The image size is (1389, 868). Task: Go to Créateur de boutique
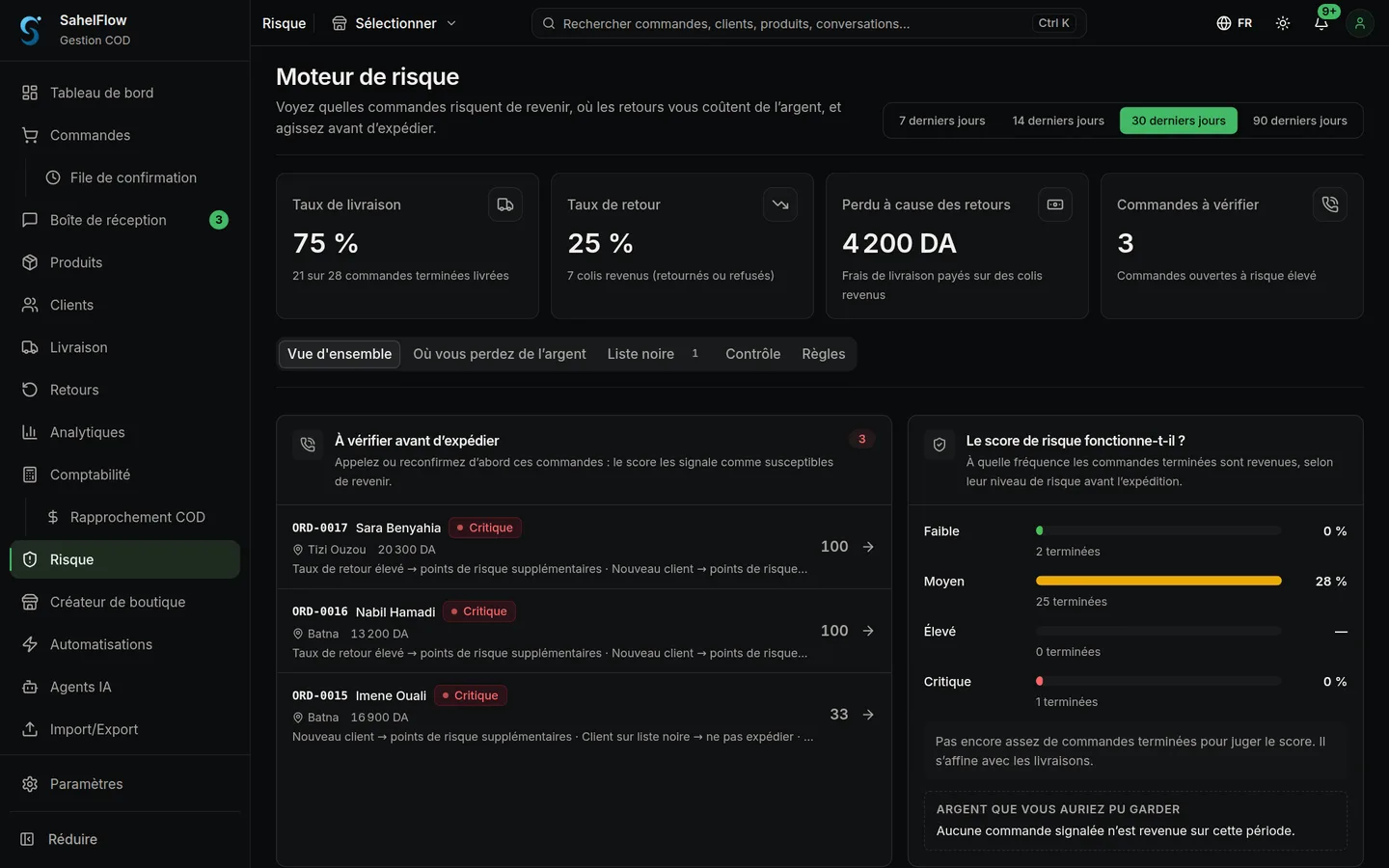click(125, 602)
